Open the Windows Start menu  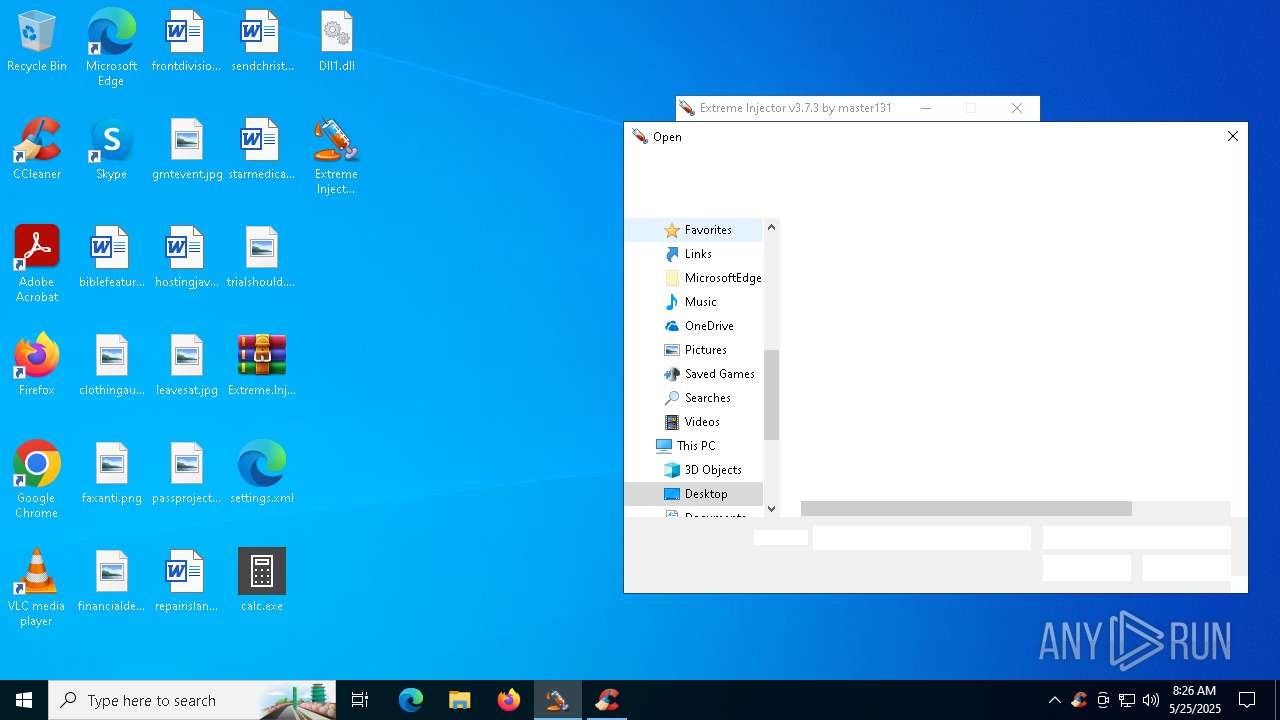pos(24,700)
